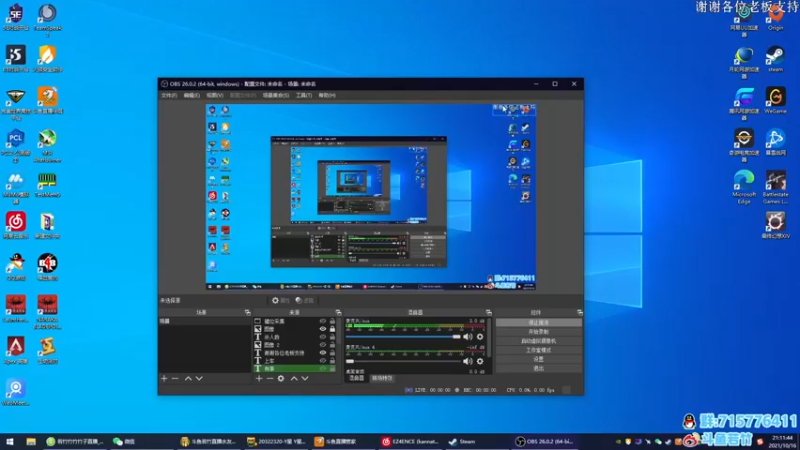The image size is (800, 450).
Task: Click the 麦克风/Aux 4 volume slider
Action: point(403,361)
